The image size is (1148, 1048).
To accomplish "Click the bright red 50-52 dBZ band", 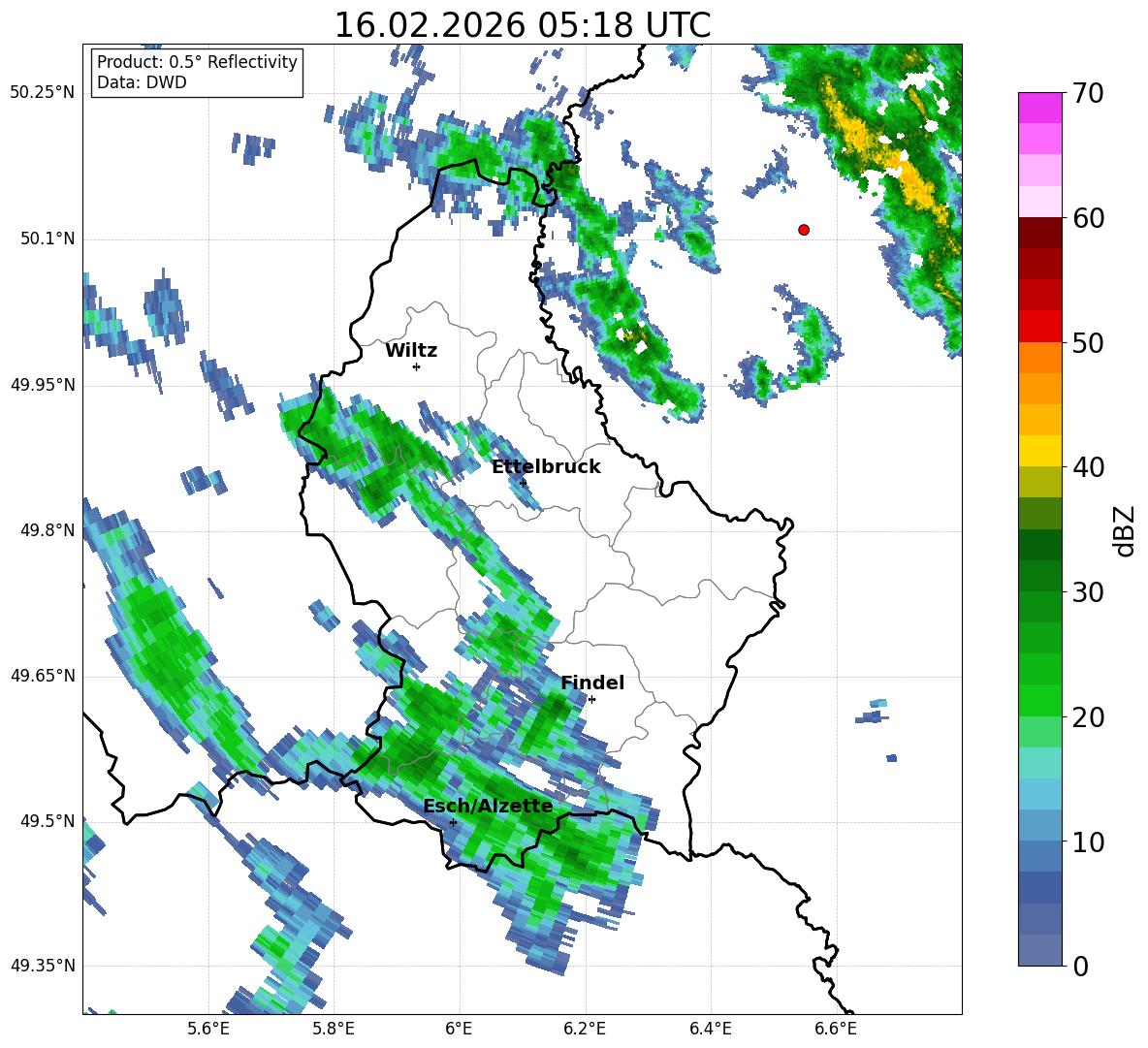I will click(1039, 327).
